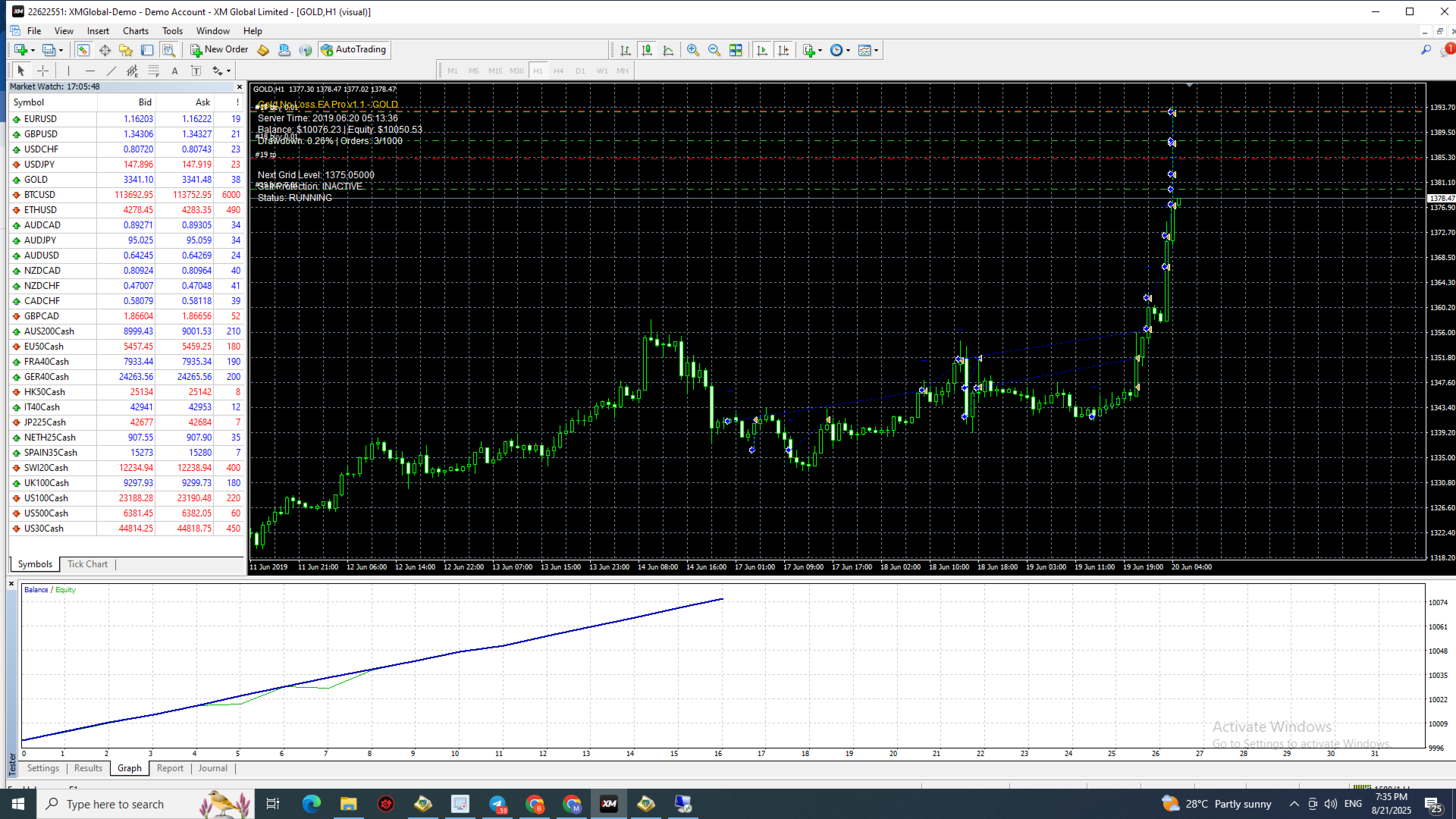
Task: Zoom in on the chart
Action: pos(693,50)
